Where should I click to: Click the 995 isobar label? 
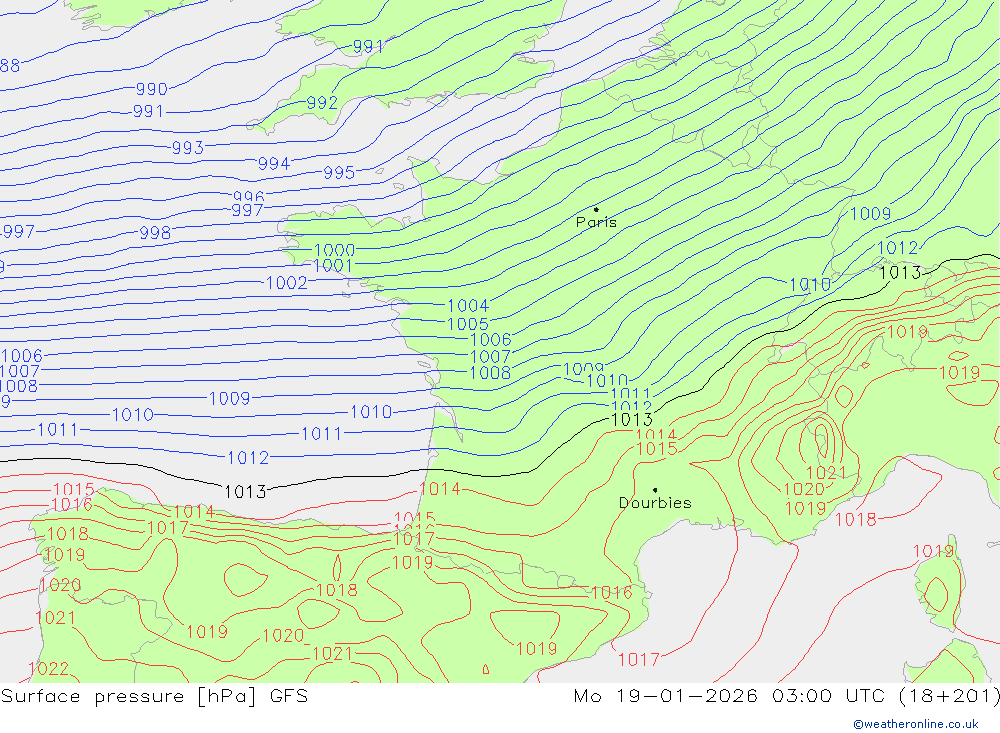point(339,173)
